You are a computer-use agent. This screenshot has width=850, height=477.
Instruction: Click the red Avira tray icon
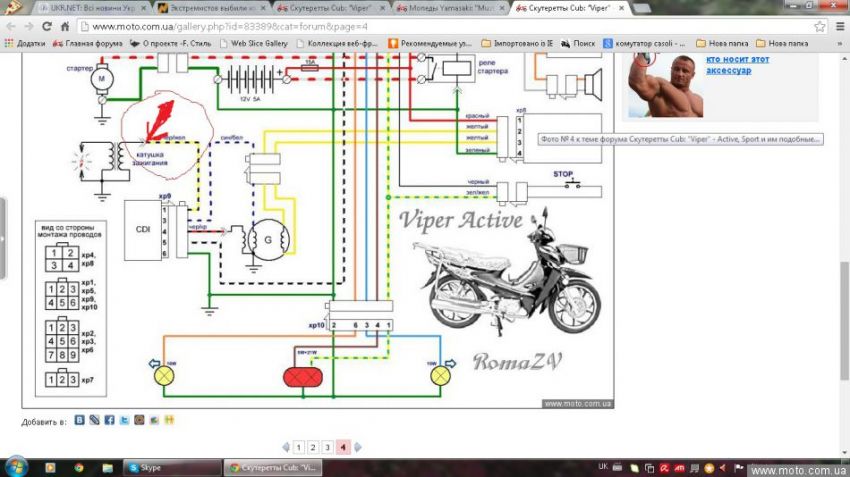click(664, 468)
